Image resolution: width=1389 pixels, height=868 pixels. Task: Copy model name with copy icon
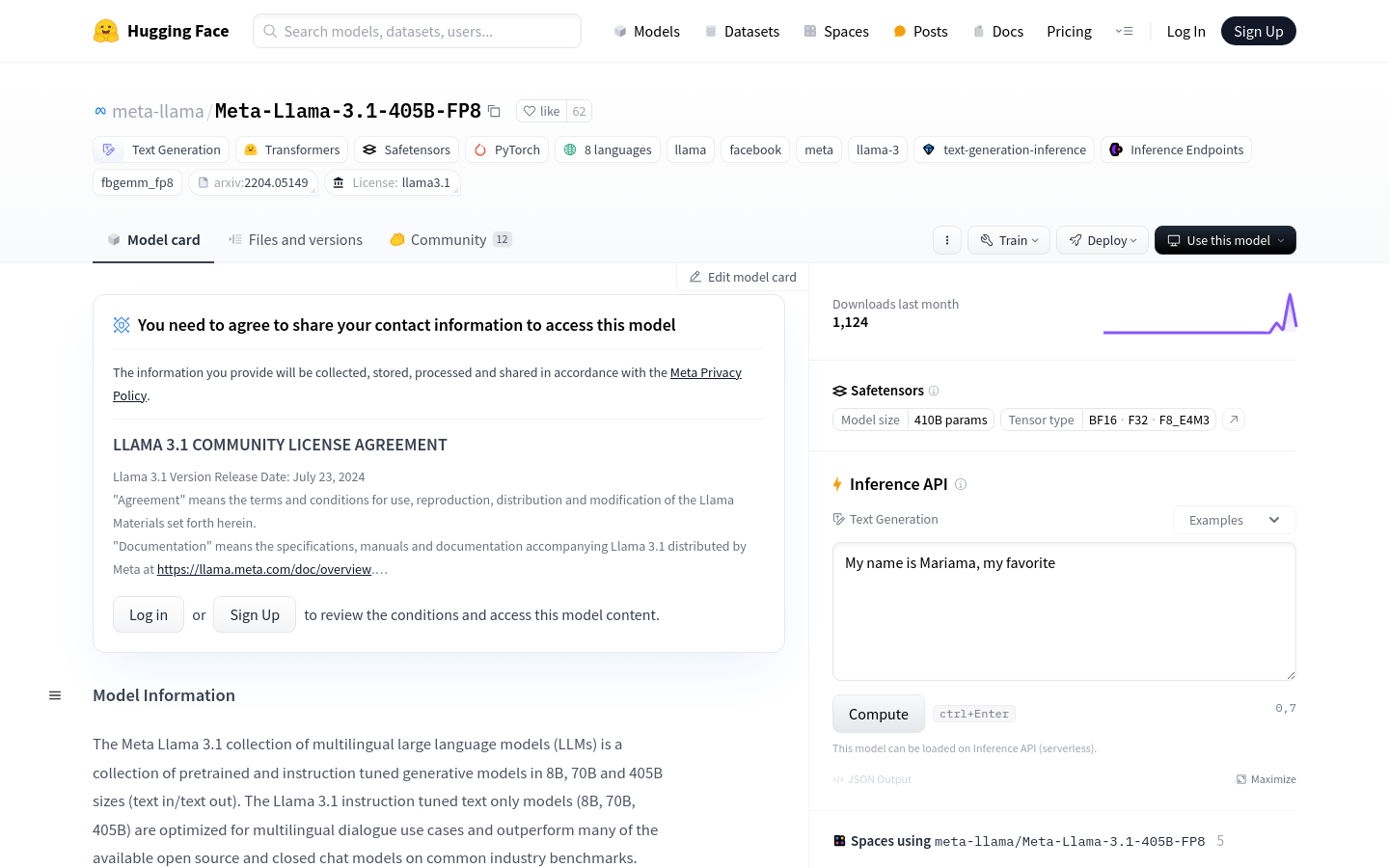click(x=494, y=111)
